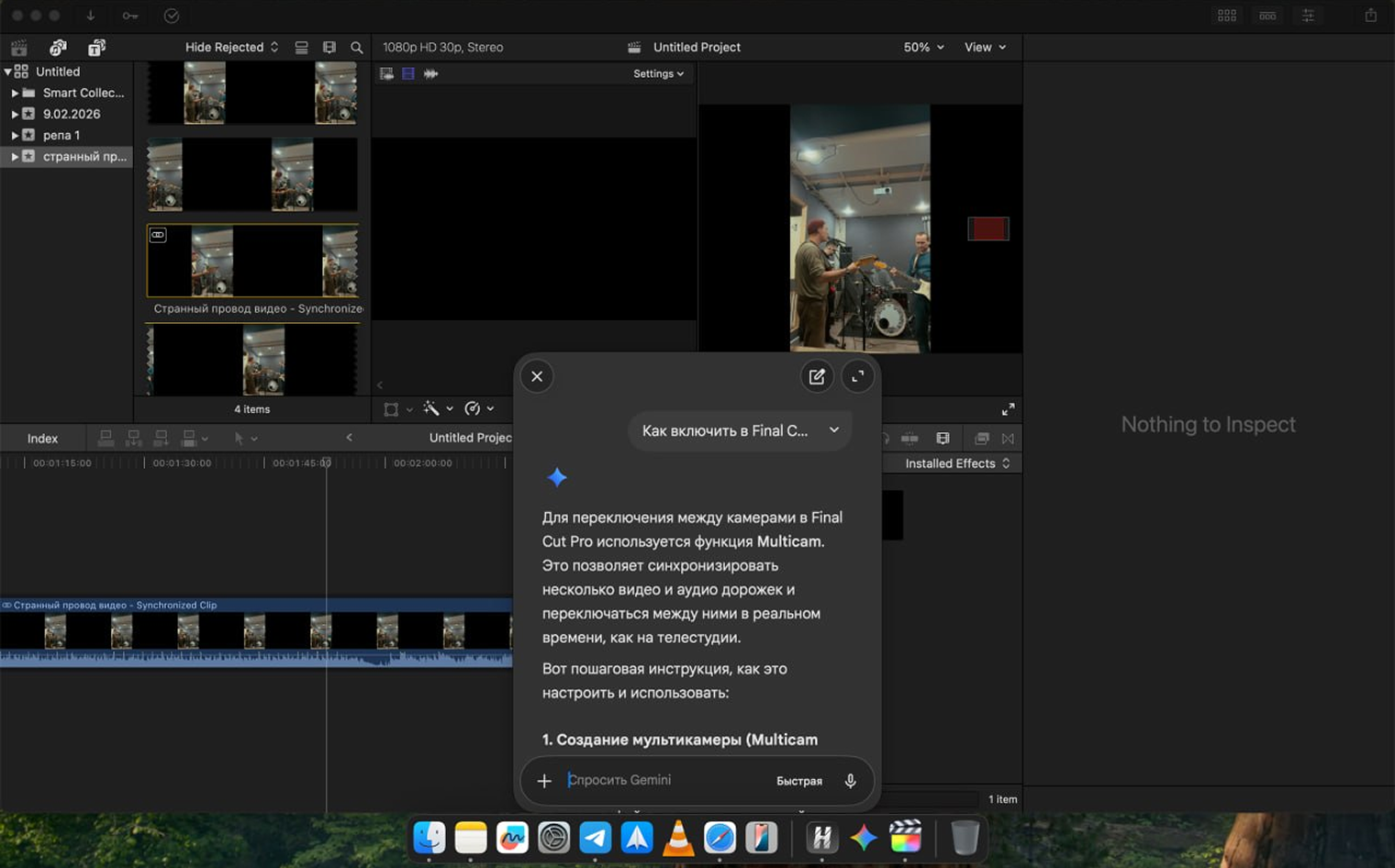The width and height of the screenshot is (1395, 868).
Task: Open the tool selection chevron dropdown
Action: [x=254, y=439]
